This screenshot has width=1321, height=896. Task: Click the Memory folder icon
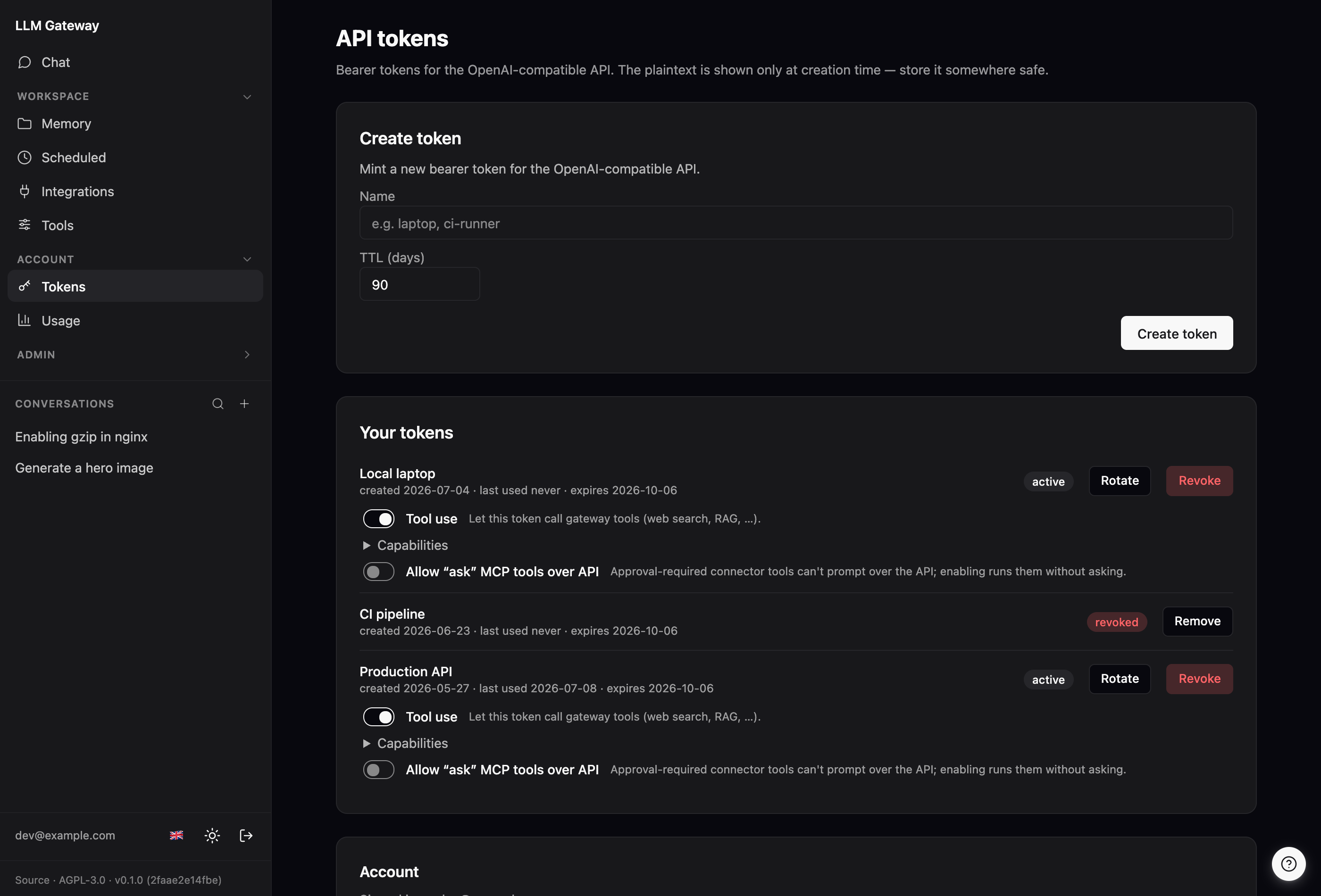coord(25,123)
